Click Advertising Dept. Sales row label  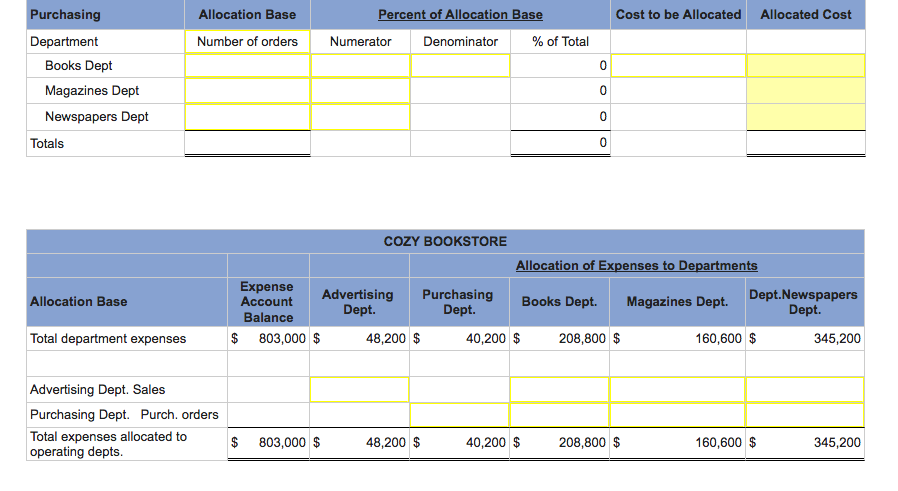(97, 390)
